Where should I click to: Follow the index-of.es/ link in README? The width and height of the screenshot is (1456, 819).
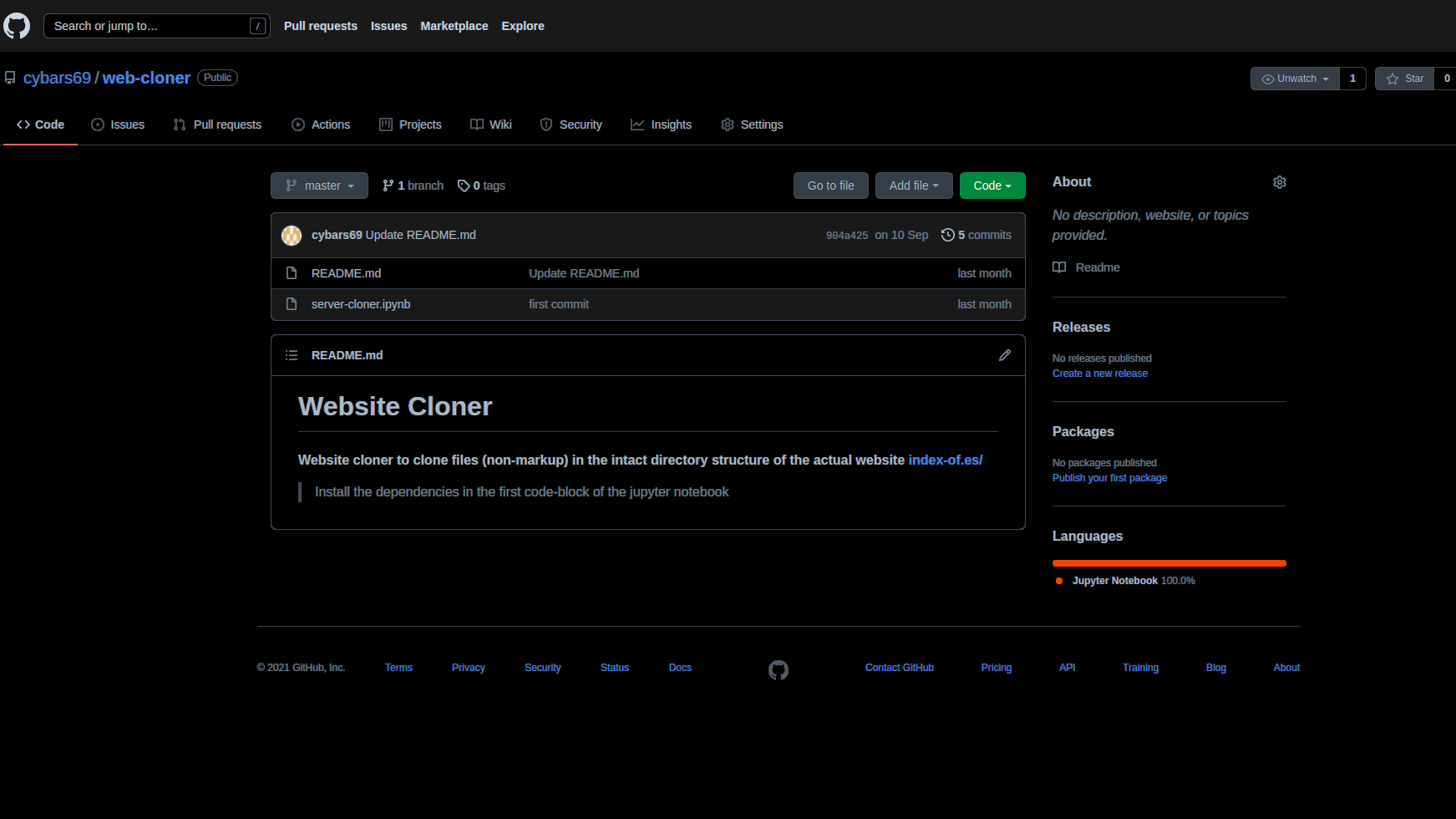(946, 460)
